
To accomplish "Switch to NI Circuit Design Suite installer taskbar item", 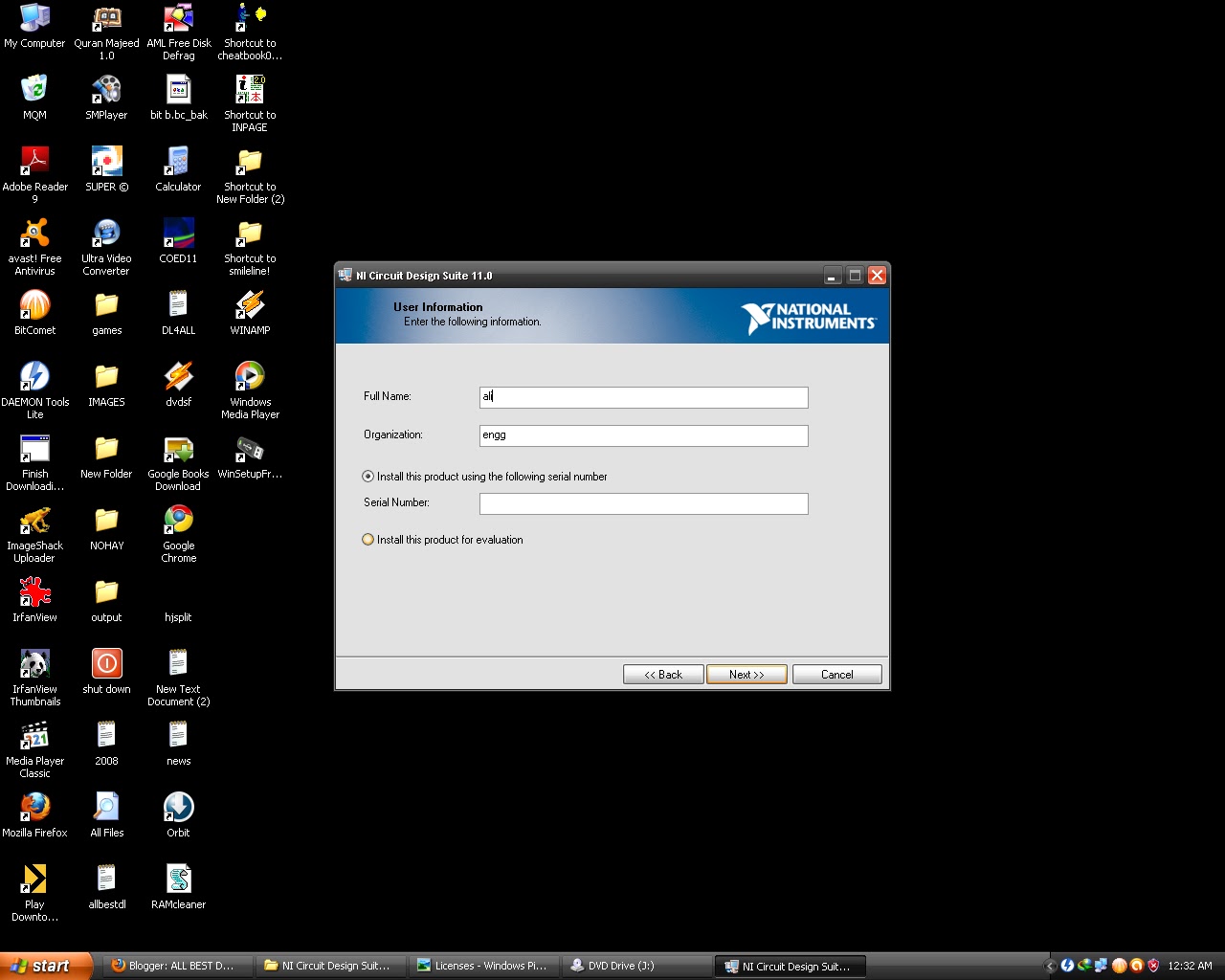I will tap(791, 966).
